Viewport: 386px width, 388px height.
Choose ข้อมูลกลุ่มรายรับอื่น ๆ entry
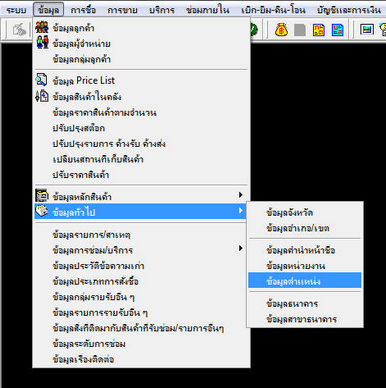tap(141, 297)
